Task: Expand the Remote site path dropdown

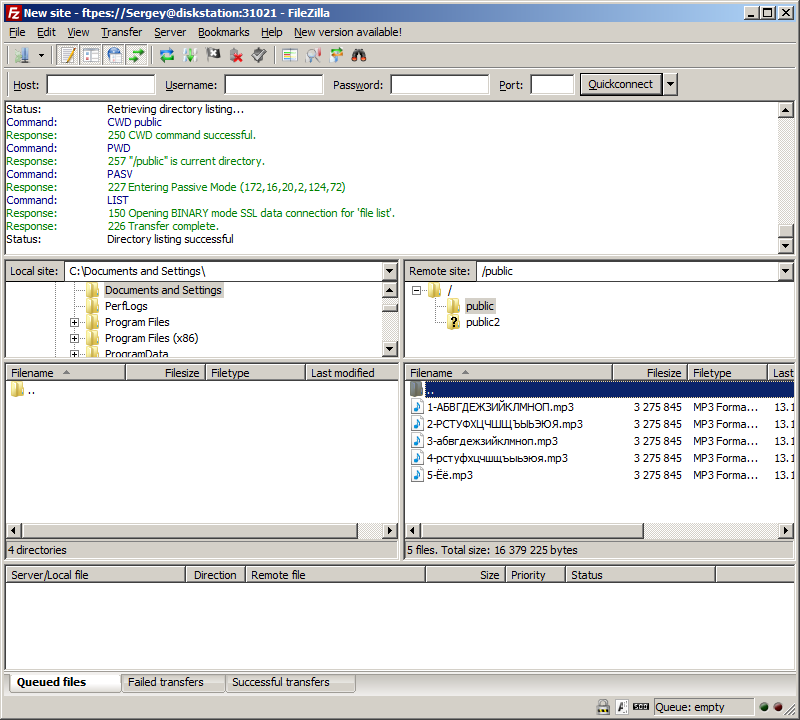Action: pyautogui.click(x=786, y=271)
